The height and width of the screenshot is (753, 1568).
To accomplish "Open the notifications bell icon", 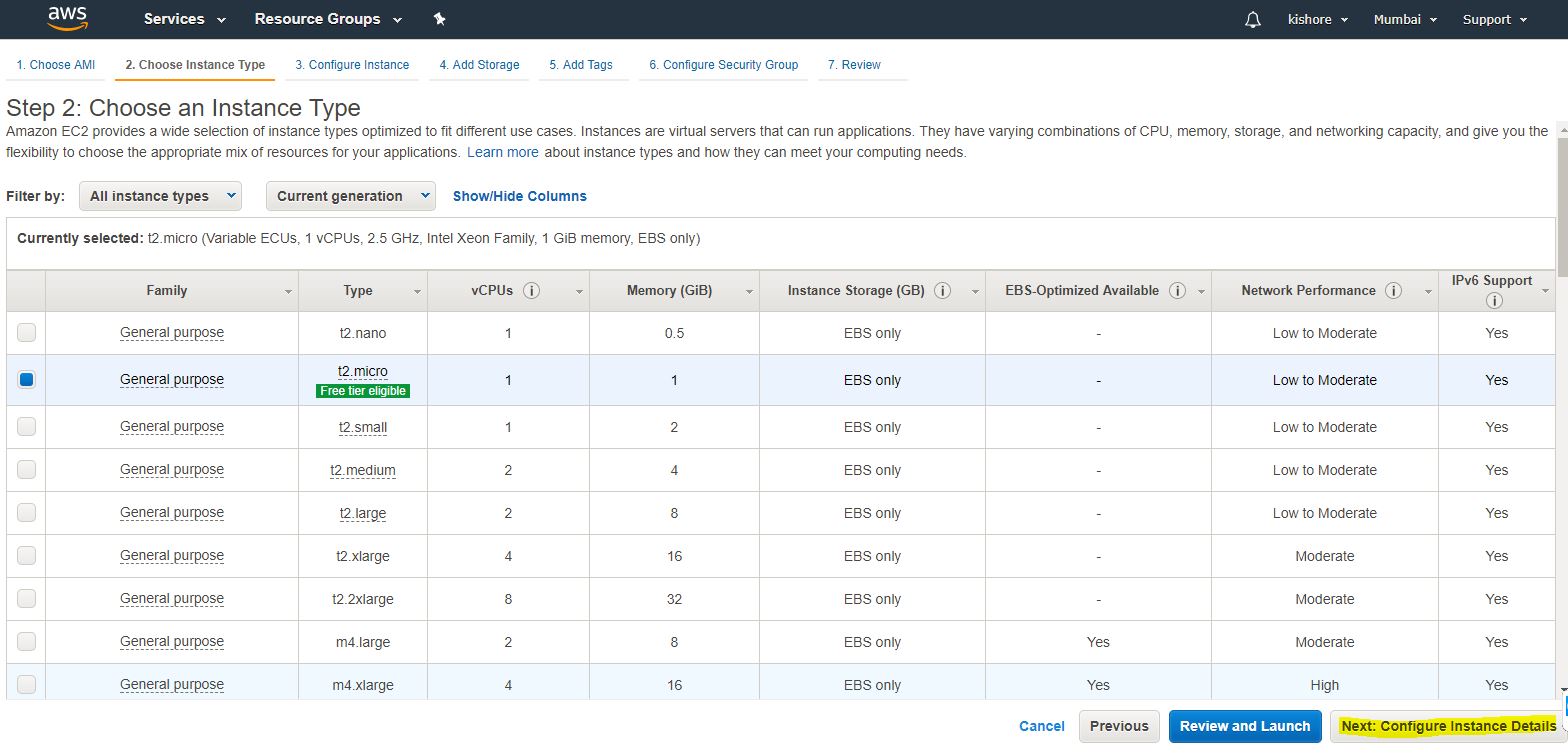I will [x=1252, y=19].
